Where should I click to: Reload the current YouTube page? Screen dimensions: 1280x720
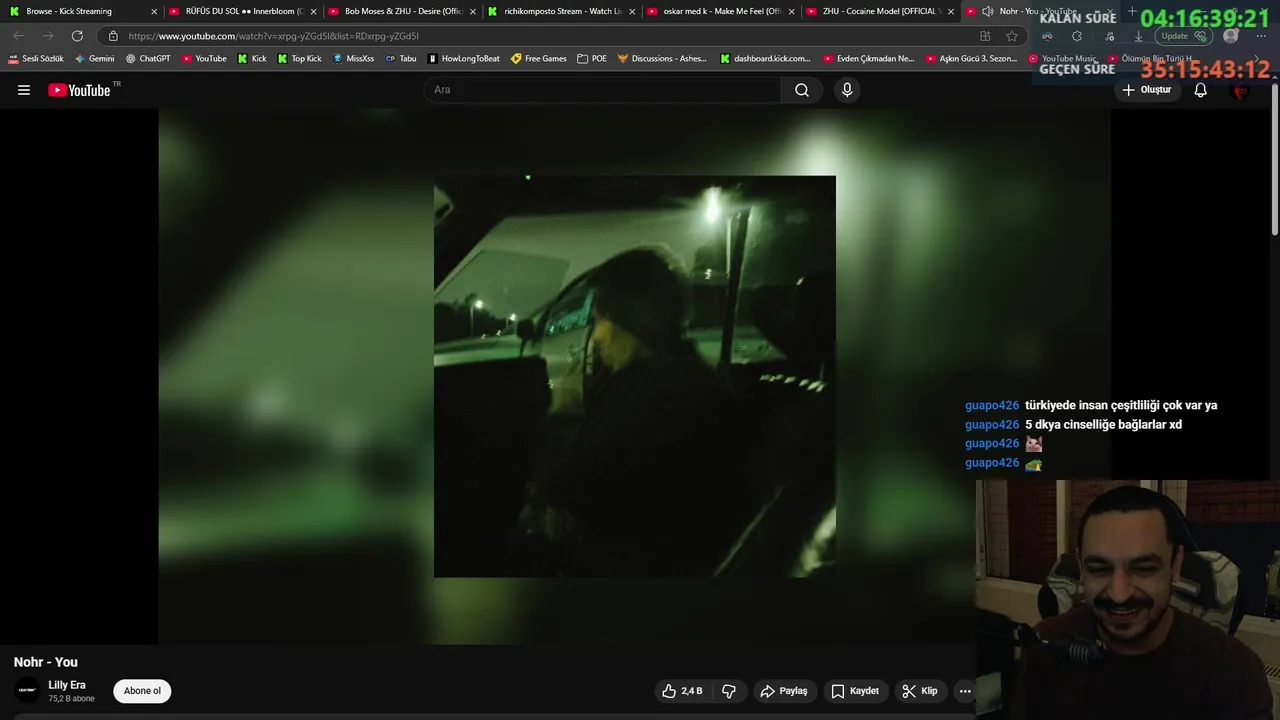click(x=77, y=36)
